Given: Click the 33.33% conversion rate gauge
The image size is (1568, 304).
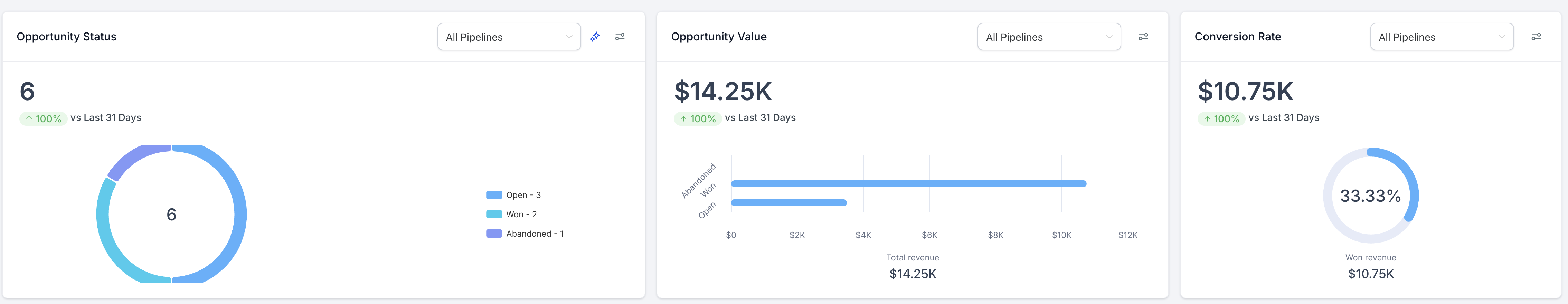Looking at the screenshot, I should (x=1370, y=196).
